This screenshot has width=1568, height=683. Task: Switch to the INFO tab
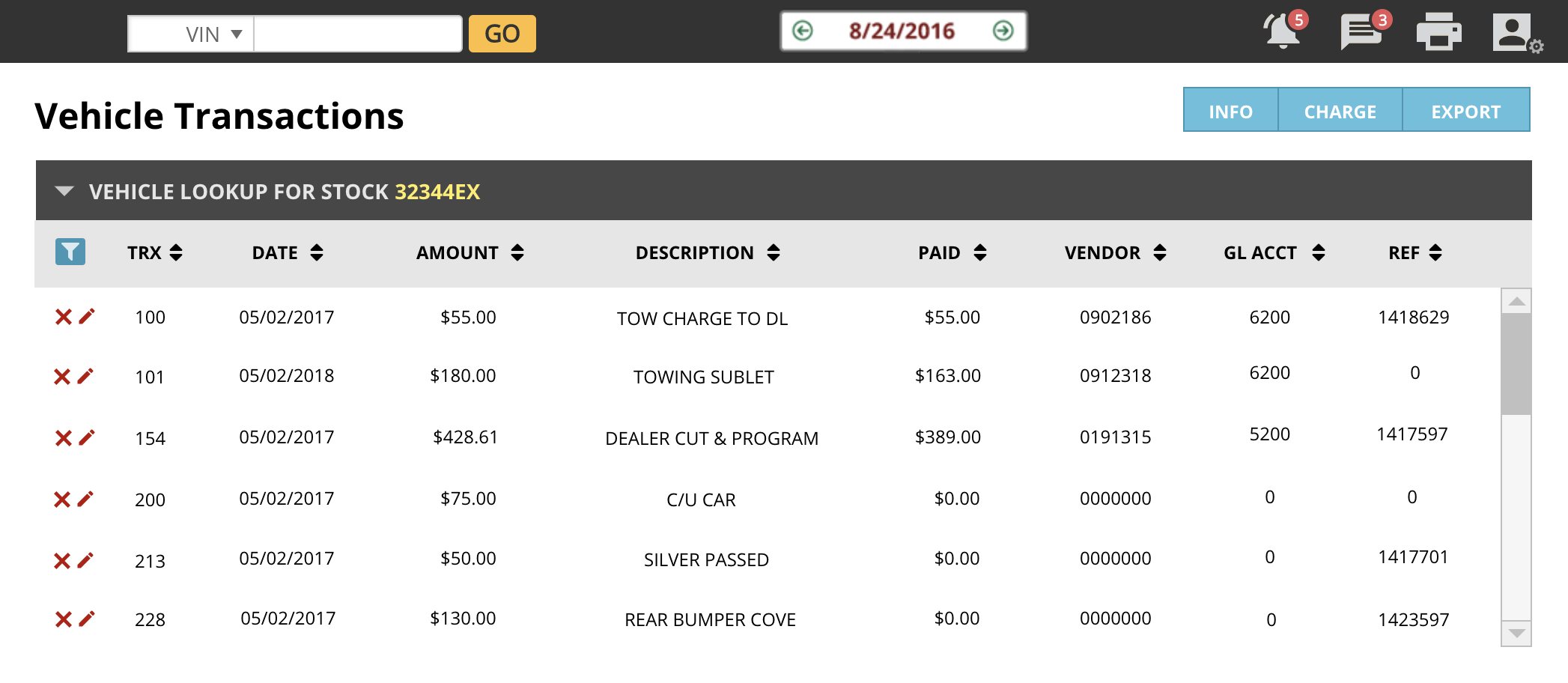pos(1230,111)
